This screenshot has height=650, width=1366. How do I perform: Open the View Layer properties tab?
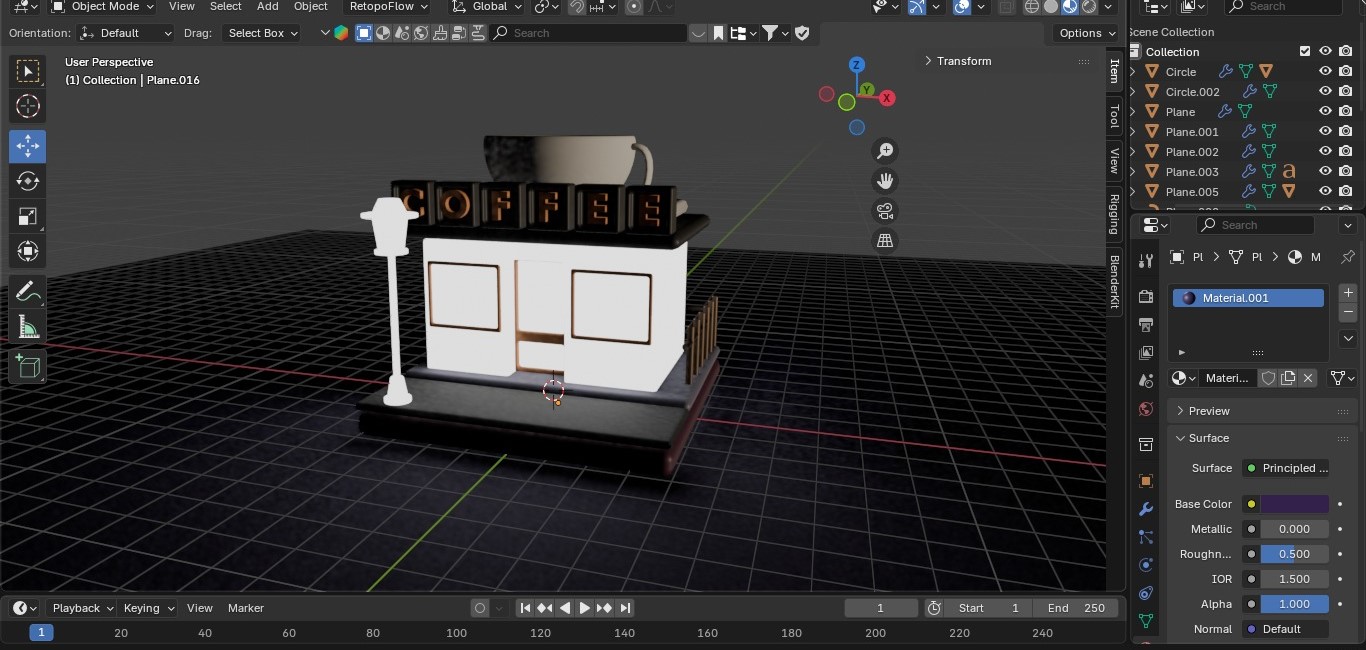coord(1146,353)
